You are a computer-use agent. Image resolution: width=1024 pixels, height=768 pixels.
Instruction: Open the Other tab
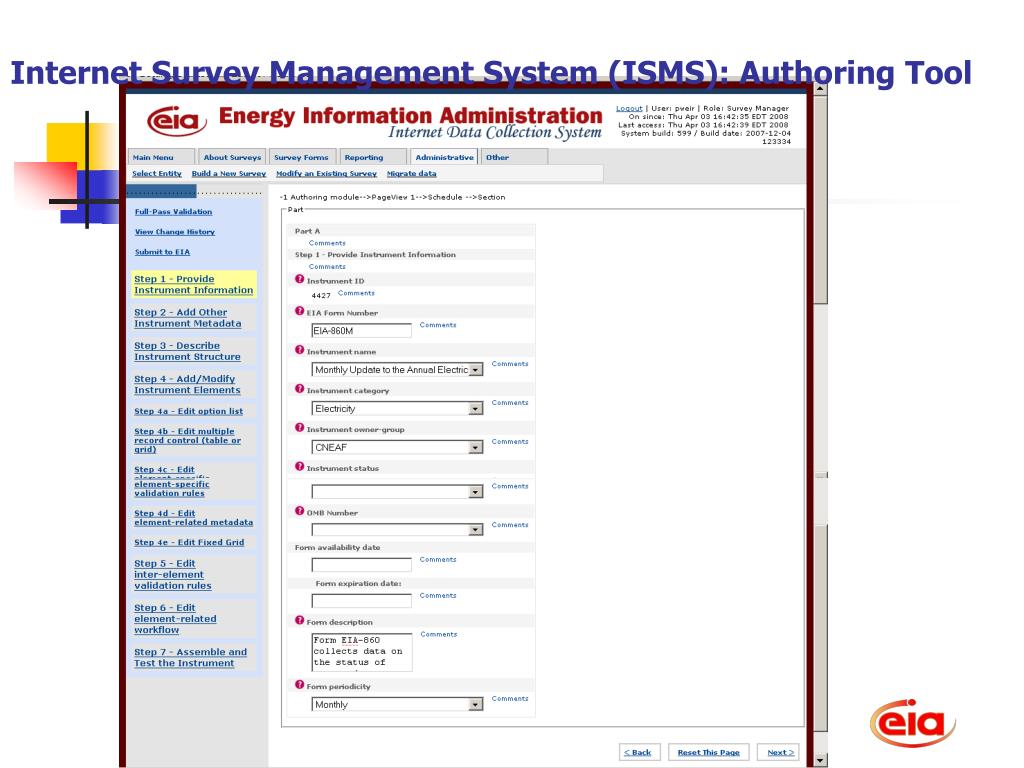pyautogui.click(x=515, y=157)
